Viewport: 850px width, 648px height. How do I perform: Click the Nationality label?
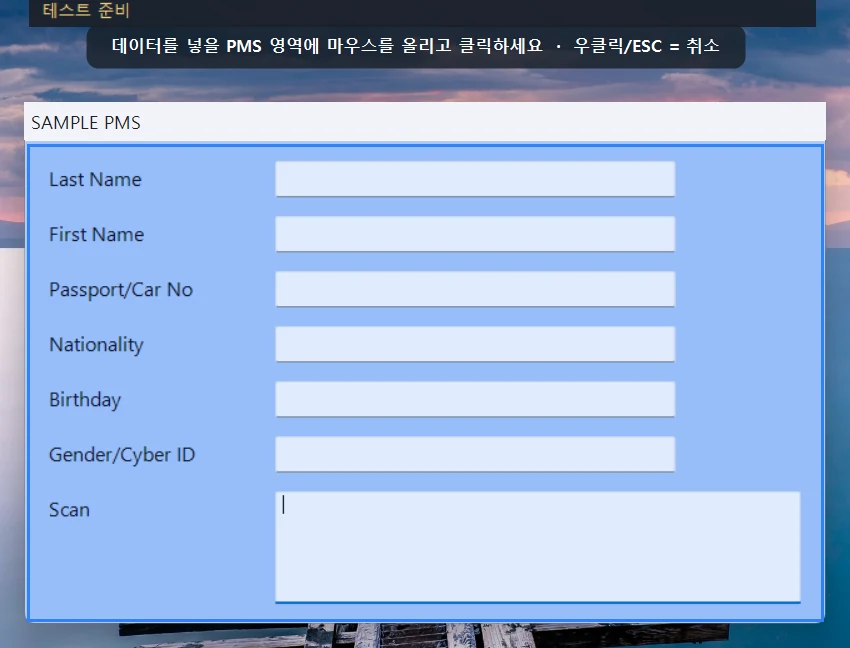[x=96, y=345]
